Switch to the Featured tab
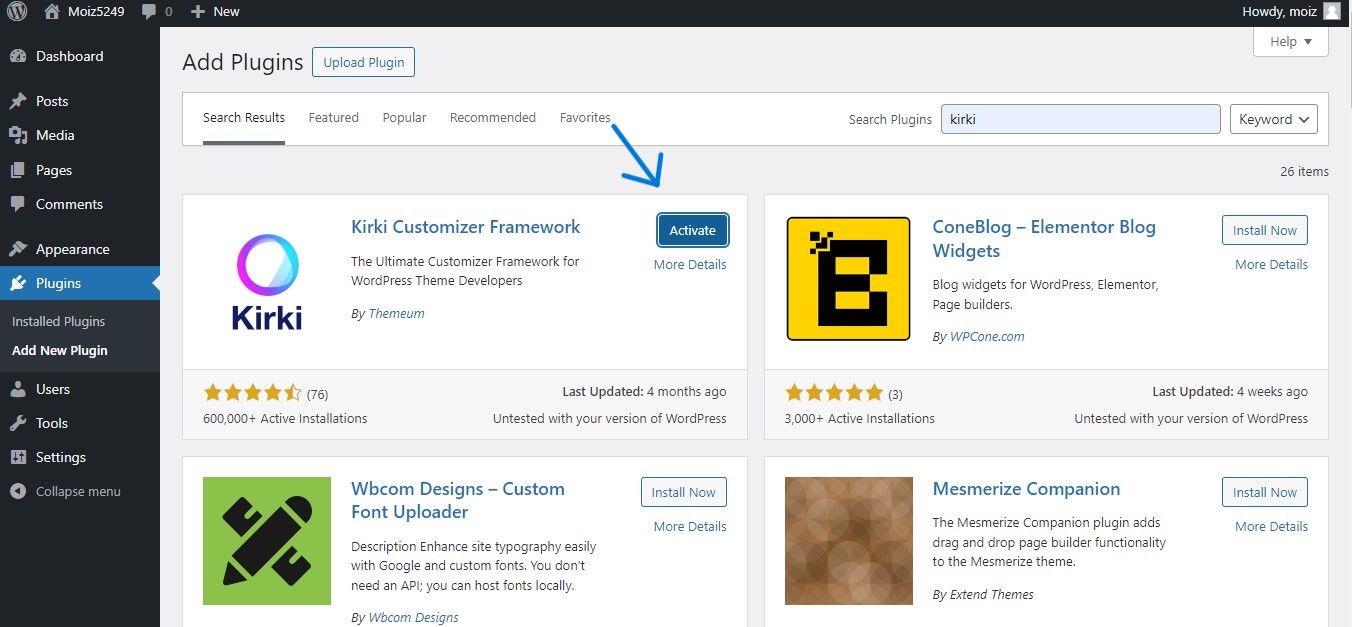 click(333, 117)
